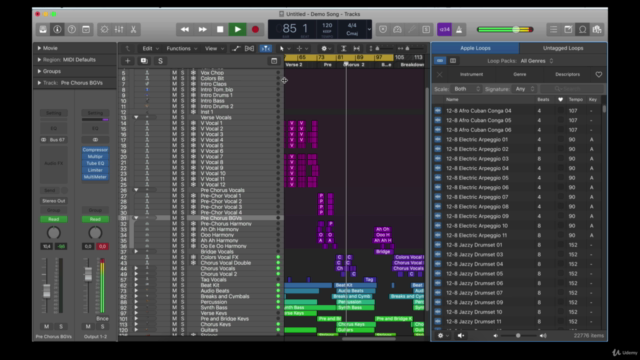Toggle the Loop Browser button

[582, 29]
